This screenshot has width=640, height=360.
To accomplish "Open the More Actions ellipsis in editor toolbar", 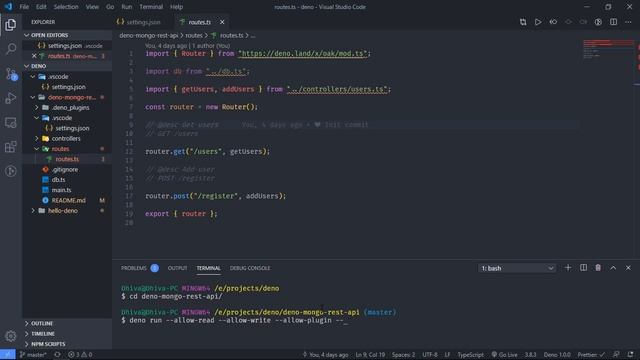I will tap(628, 22).
